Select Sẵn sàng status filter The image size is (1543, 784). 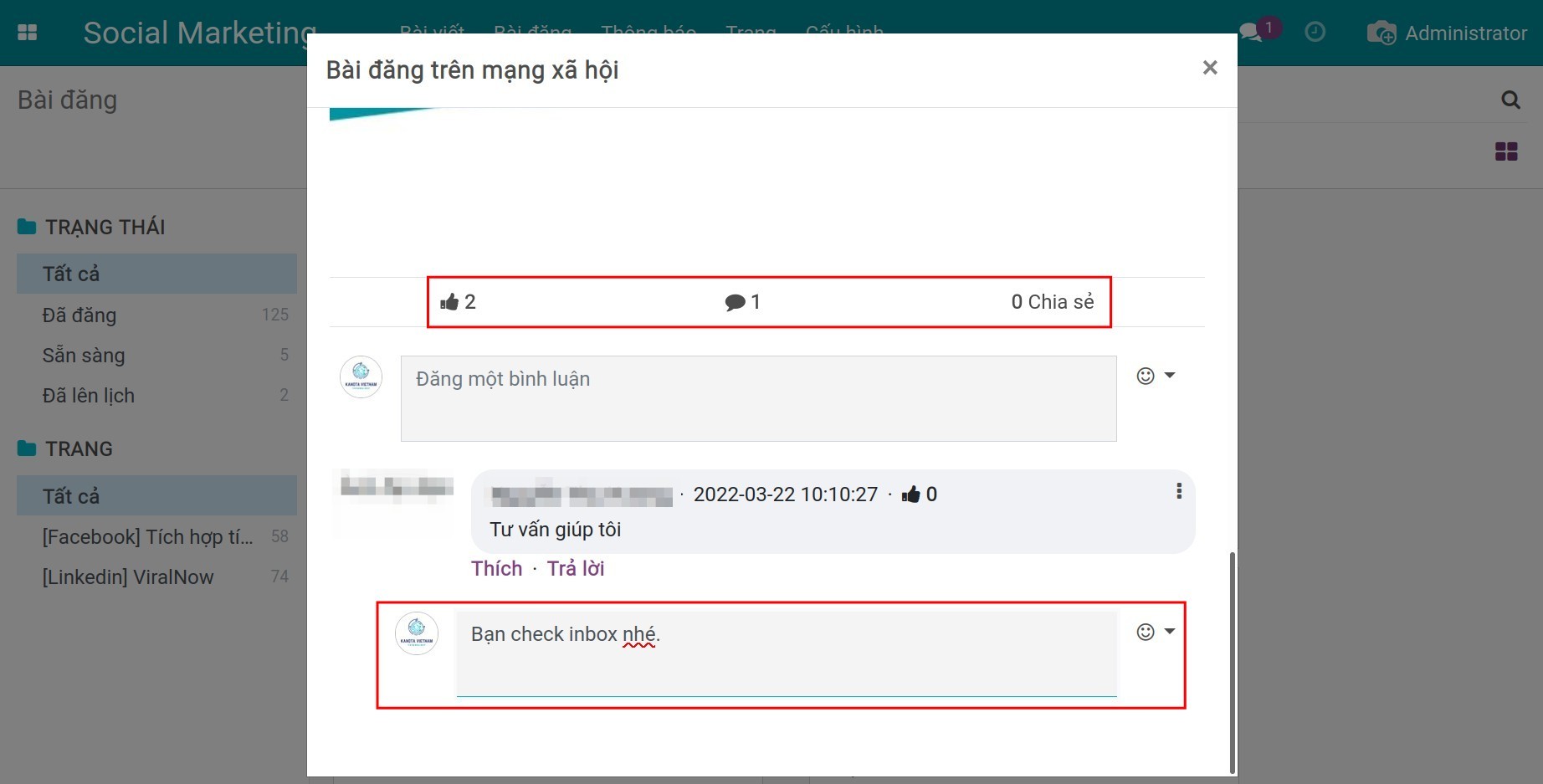pos(84,356)
